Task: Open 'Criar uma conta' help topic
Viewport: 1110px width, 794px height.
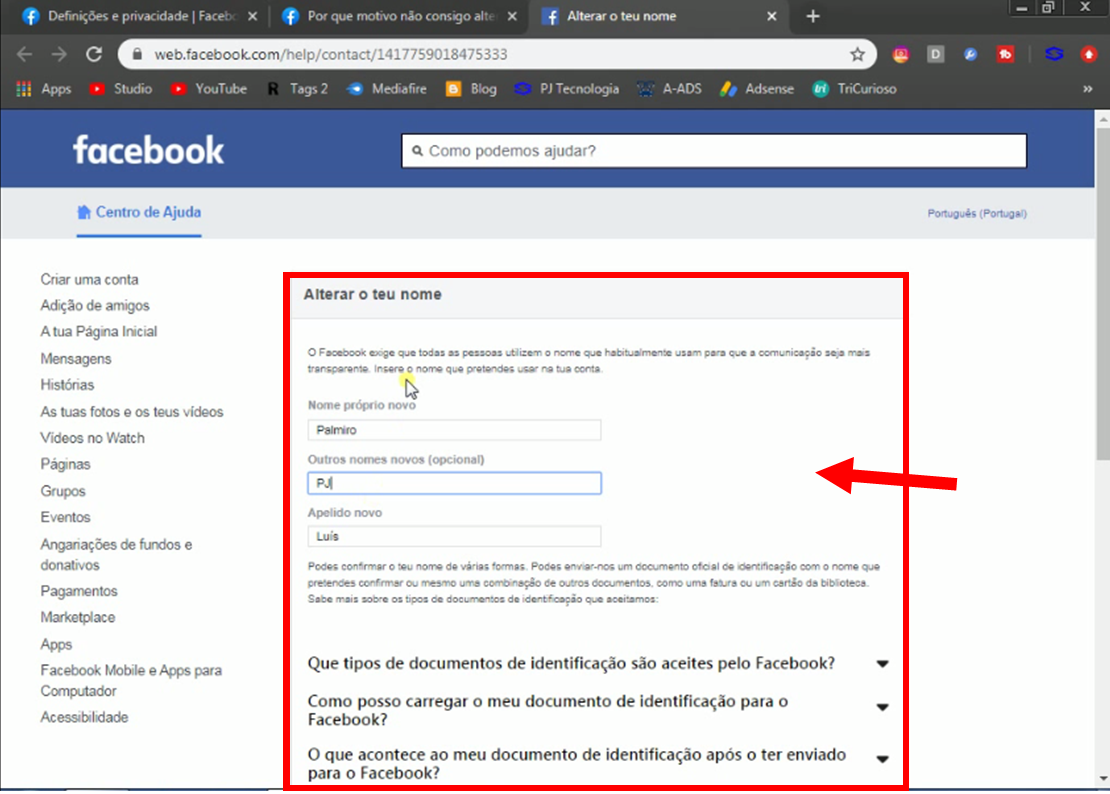Action: [x=89, y=279]
